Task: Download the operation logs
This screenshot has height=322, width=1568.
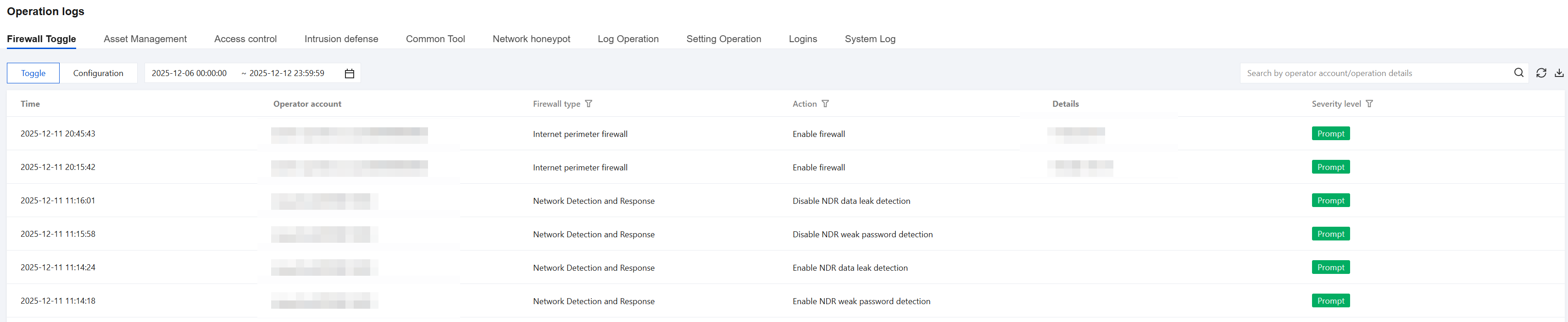Action: coord(1559,73)
